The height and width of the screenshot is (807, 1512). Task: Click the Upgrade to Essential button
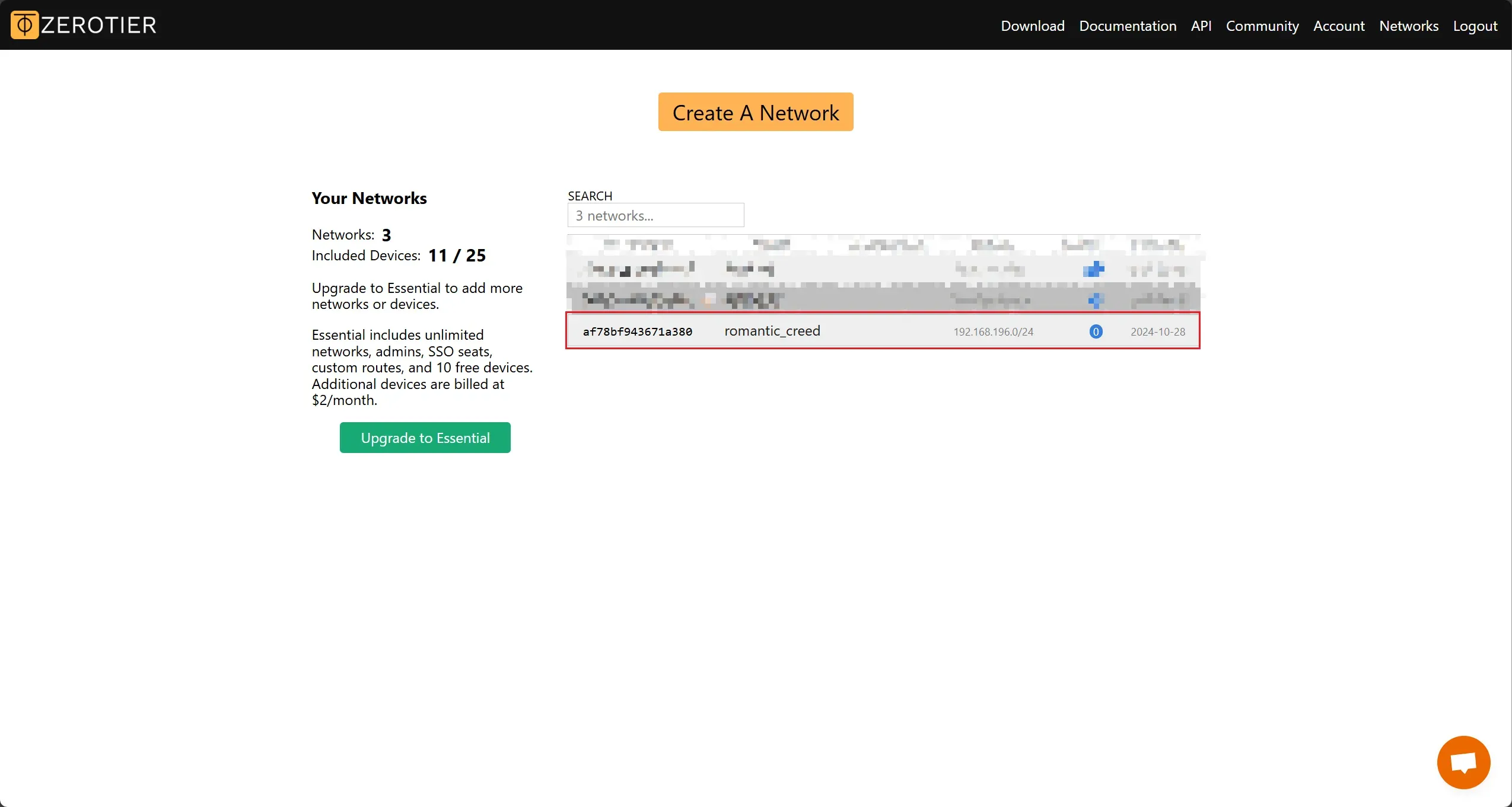pos(425,438)
